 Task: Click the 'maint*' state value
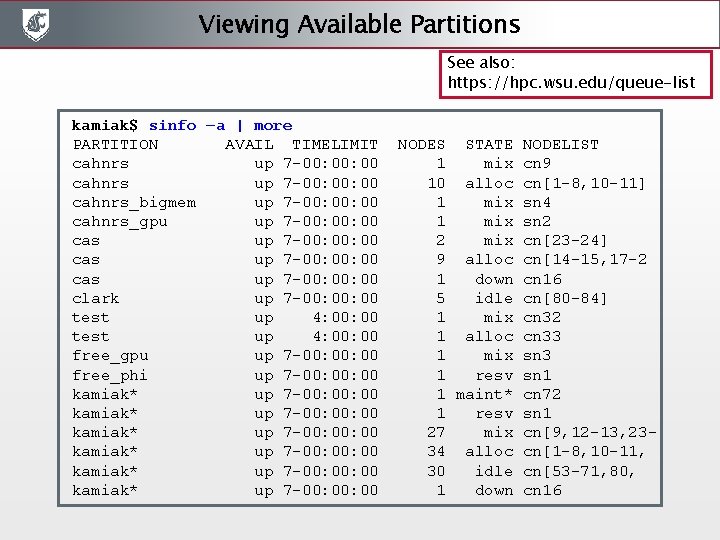coord(484,395)
